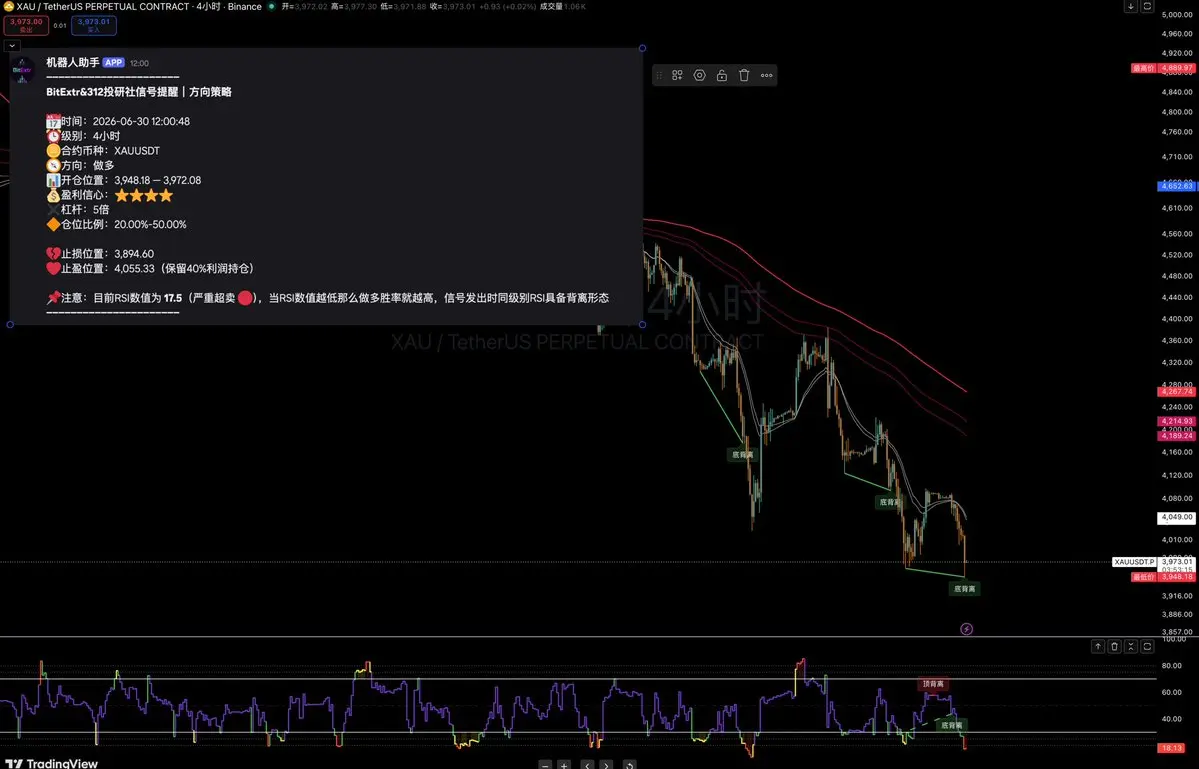Click the BitExtr bot avatar image
Screen dimensions: 1199x769
coord(22,70)
